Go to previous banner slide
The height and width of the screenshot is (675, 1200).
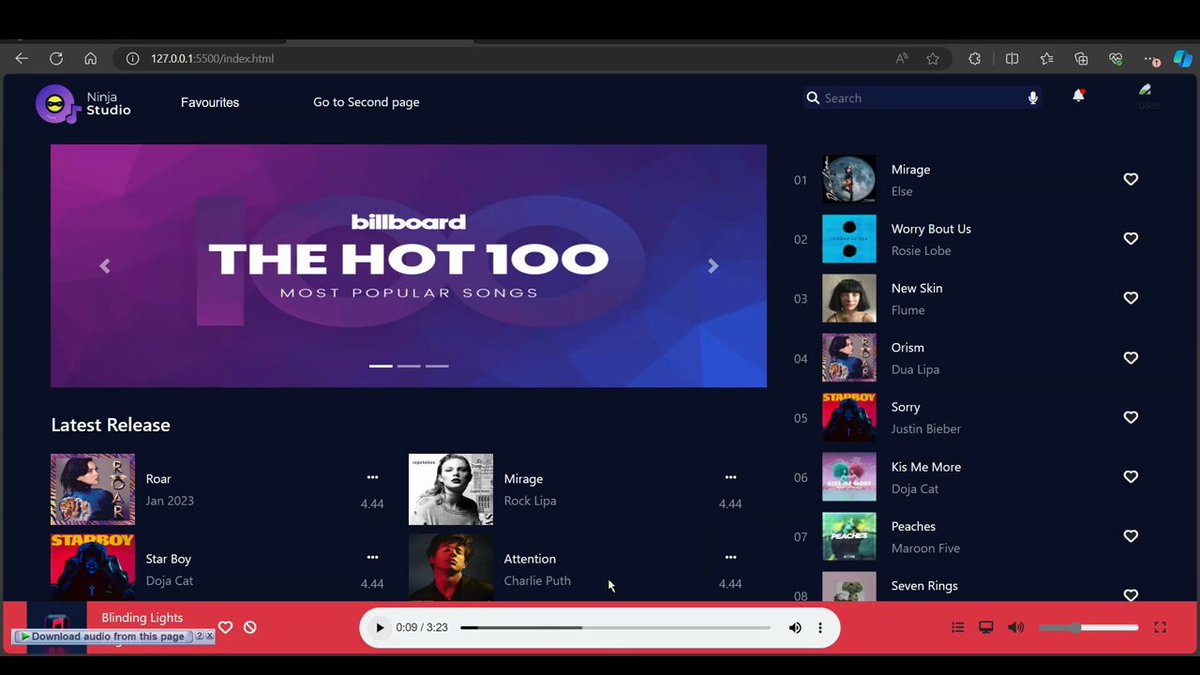(x=104, y=266)
